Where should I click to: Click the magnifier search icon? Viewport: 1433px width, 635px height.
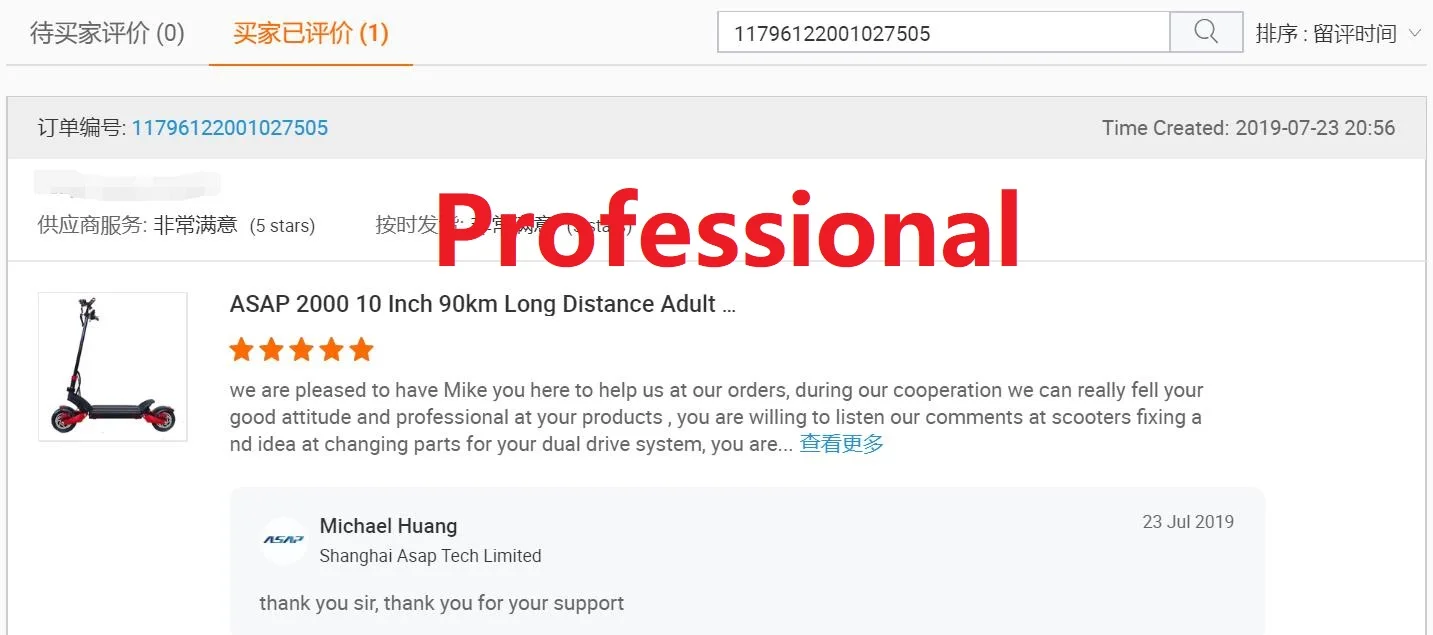pyautogui.click(x=1206, y=32)
